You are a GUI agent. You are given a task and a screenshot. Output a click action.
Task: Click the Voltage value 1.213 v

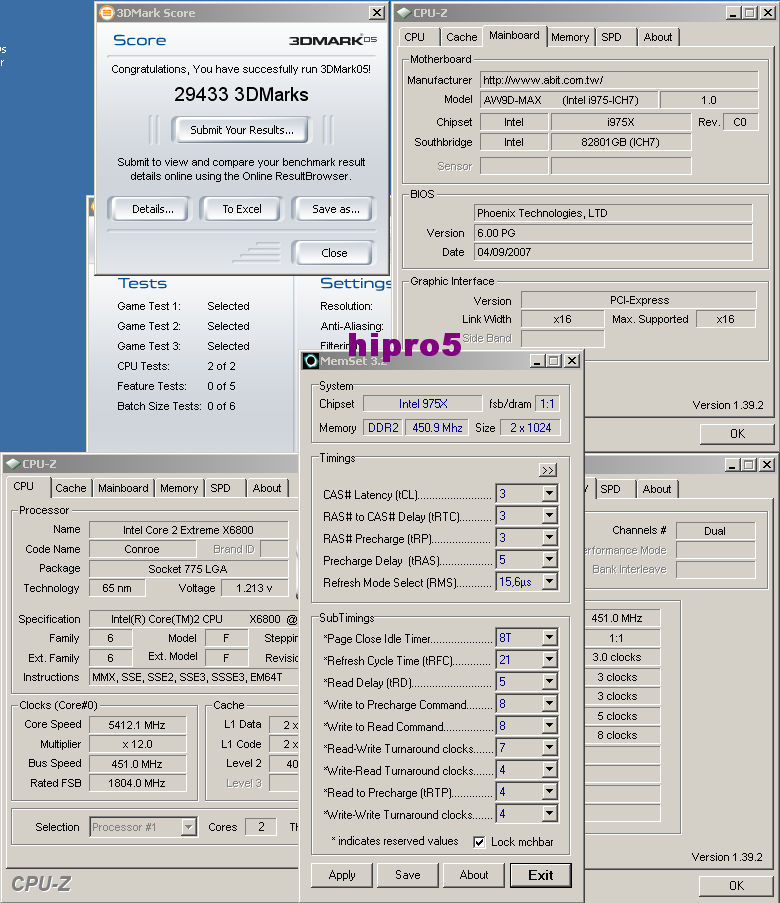[253, 588]
